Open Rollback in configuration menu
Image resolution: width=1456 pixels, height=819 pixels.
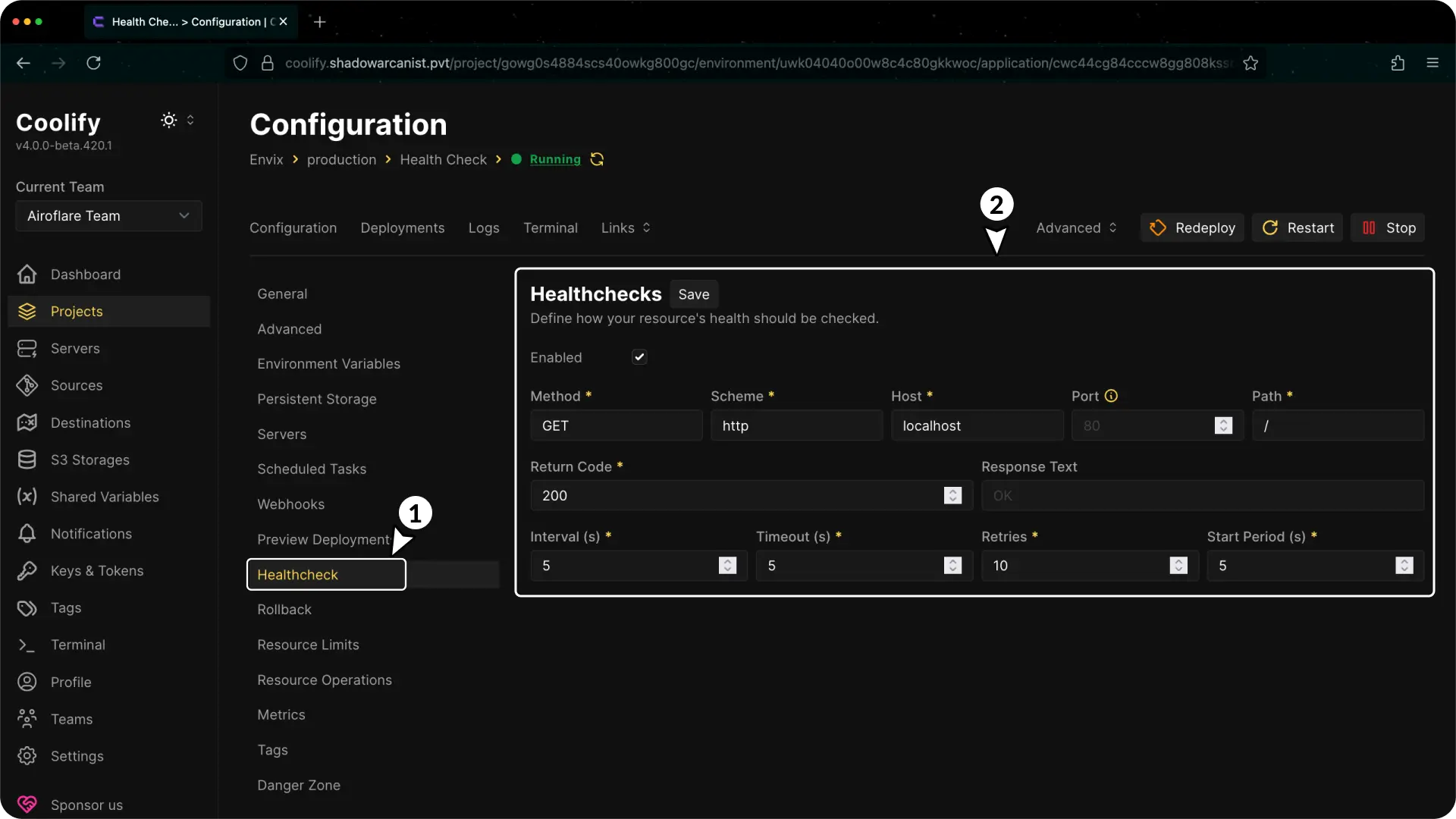[284, 610]
